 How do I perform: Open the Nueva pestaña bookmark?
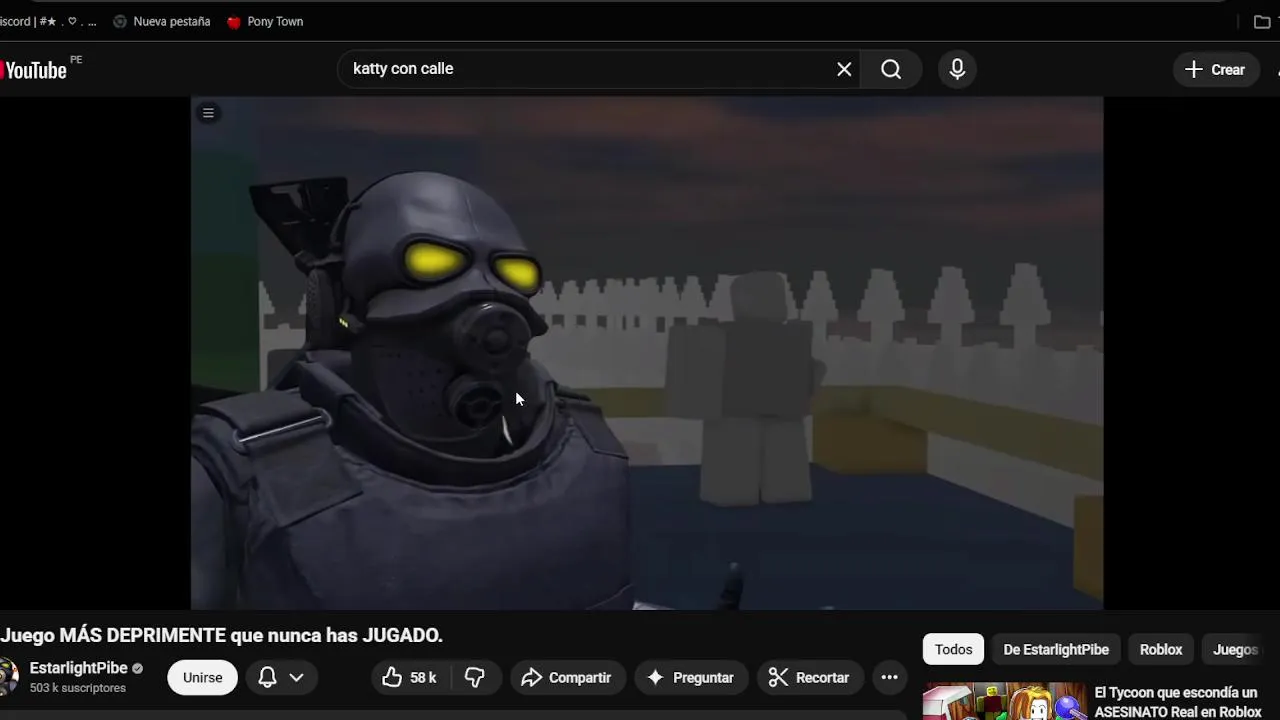pos(162,21)
